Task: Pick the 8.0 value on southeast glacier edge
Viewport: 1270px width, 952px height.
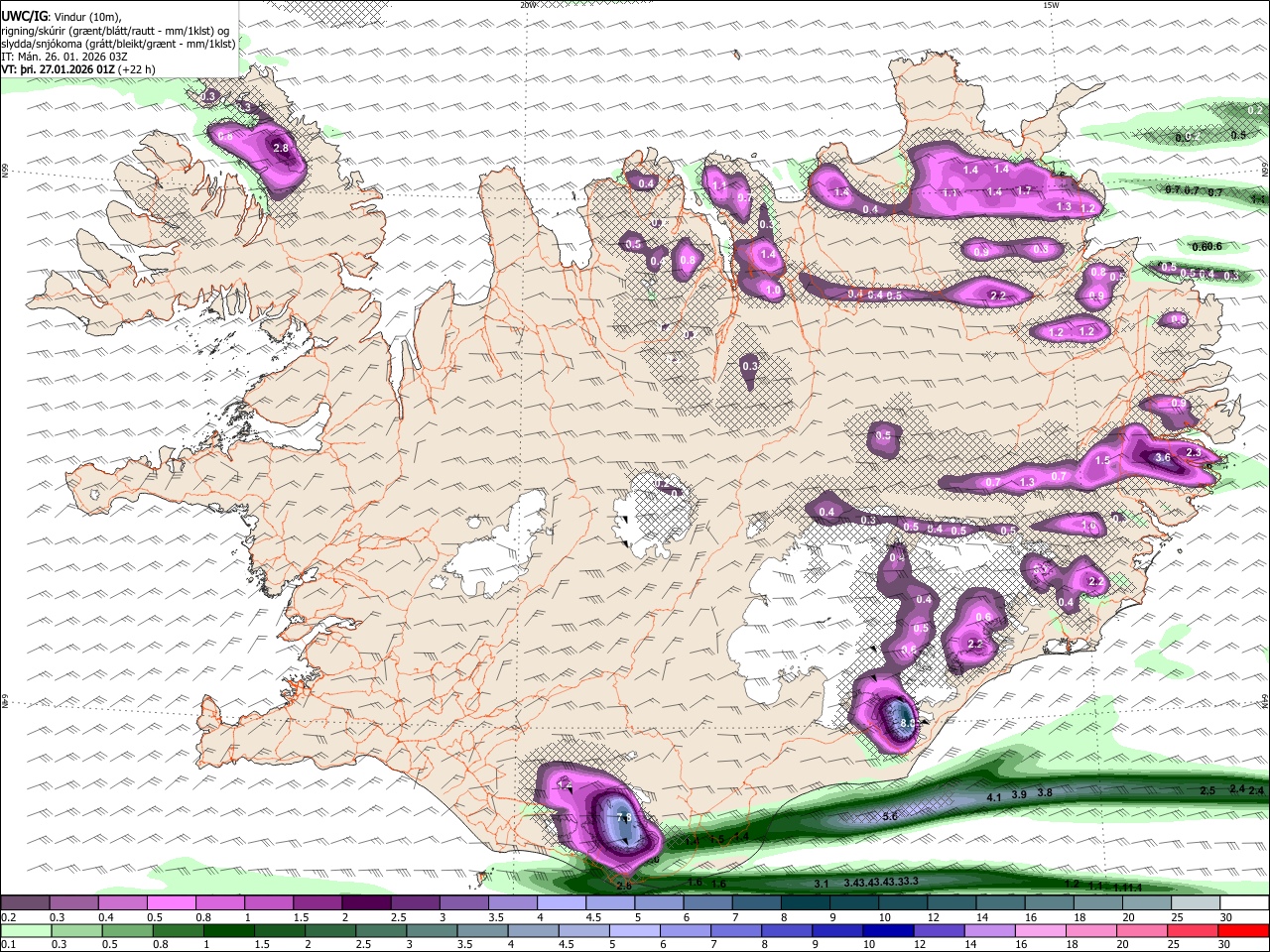Action: (907, 724)
